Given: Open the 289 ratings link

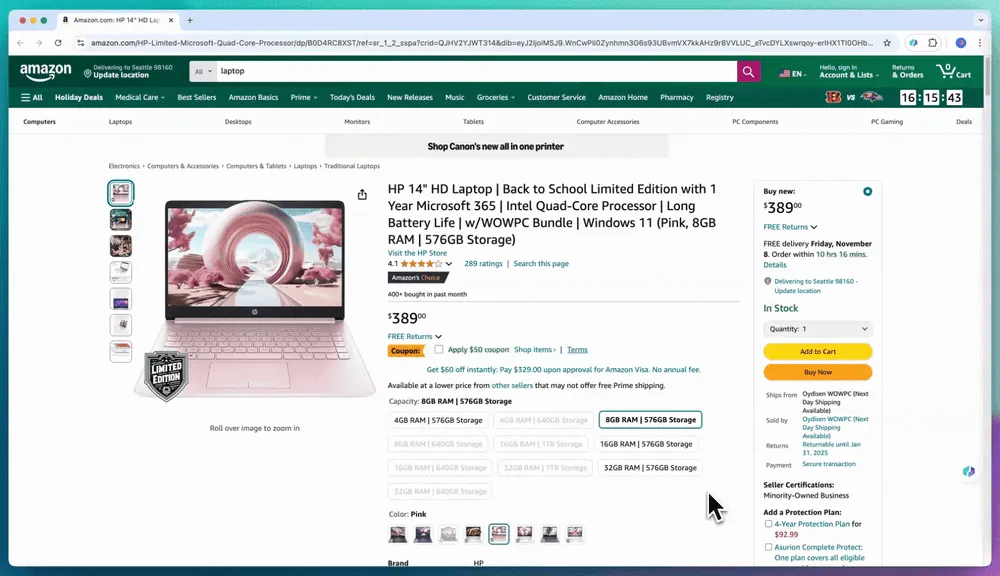Looking at the screenshot, I should [x=483, y=263].
